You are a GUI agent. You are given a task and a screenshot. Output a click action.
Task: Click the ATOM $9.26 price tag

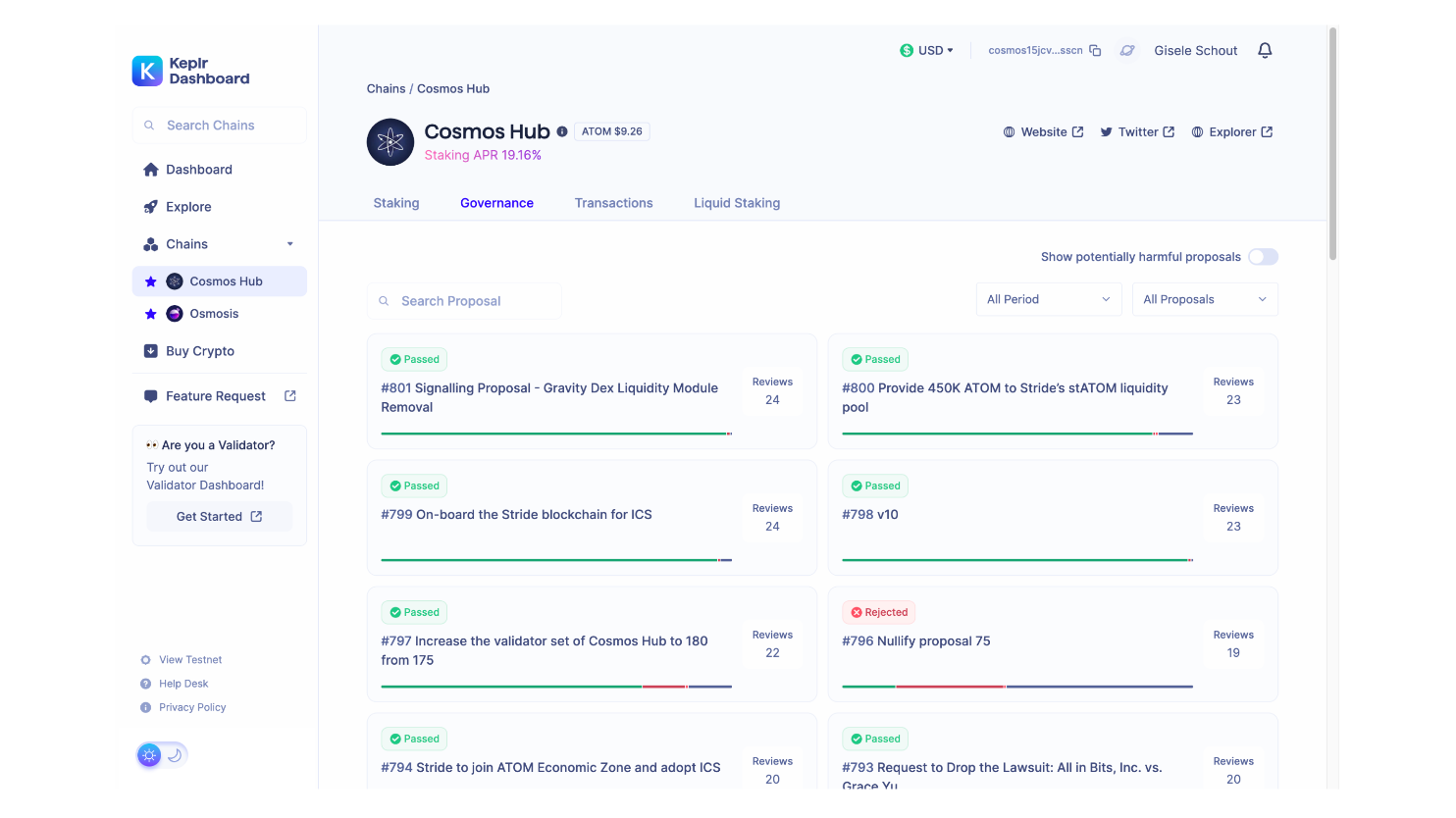(612, 131)
